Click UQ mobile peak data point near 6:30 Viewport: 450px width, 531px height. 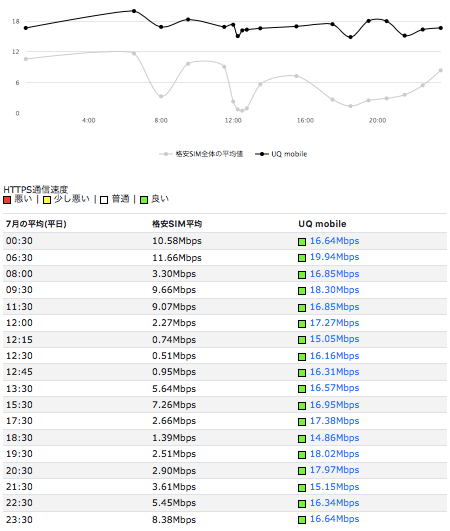coord(134,11)
